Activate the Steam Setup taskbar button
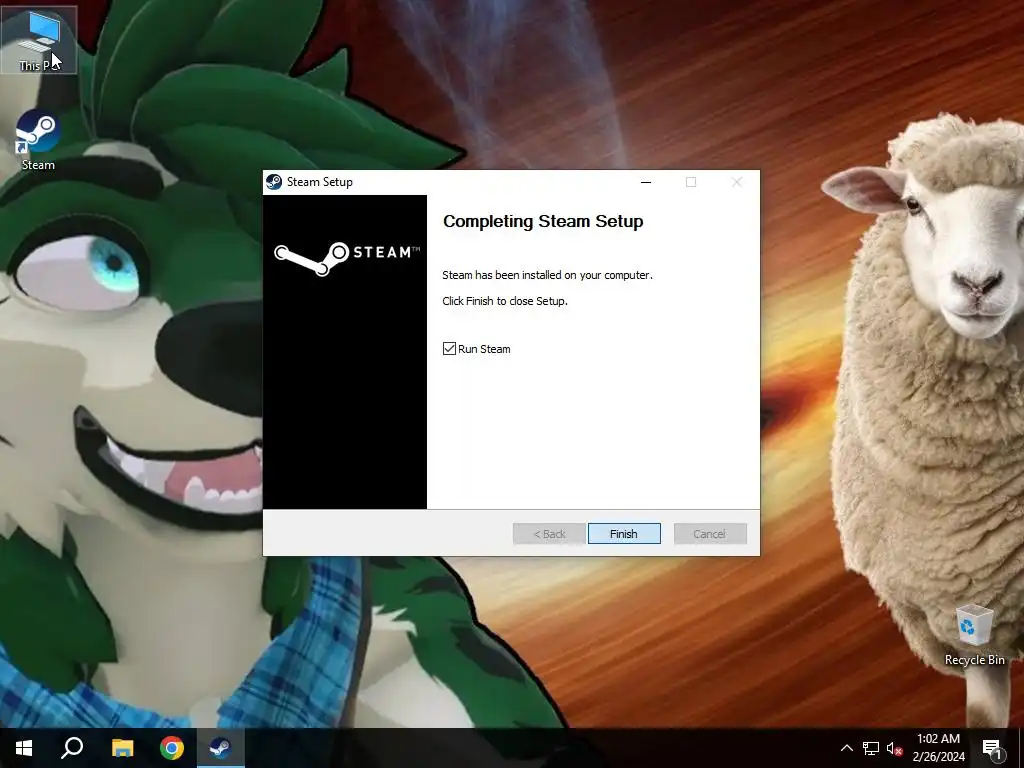This screenshot has height=768, width=1024. 221,748
